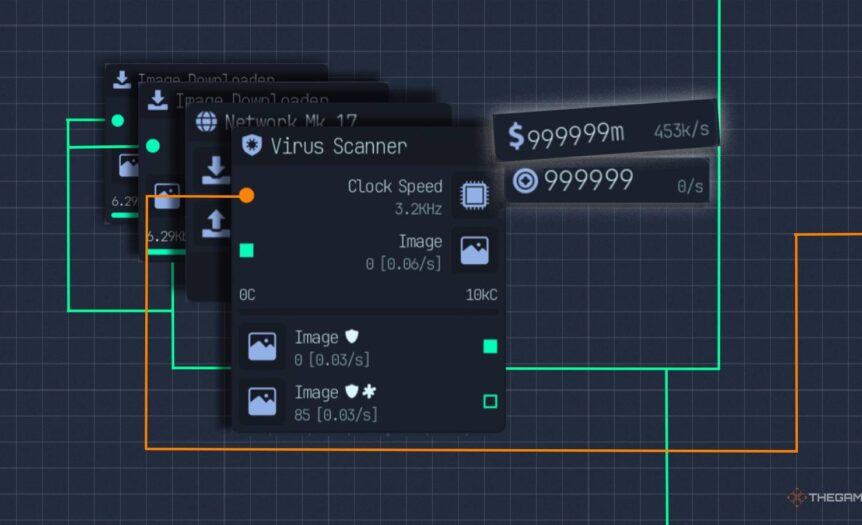Select the clean Image output icon
Viewport: 862px width, 525px height.
coord(262,346)
